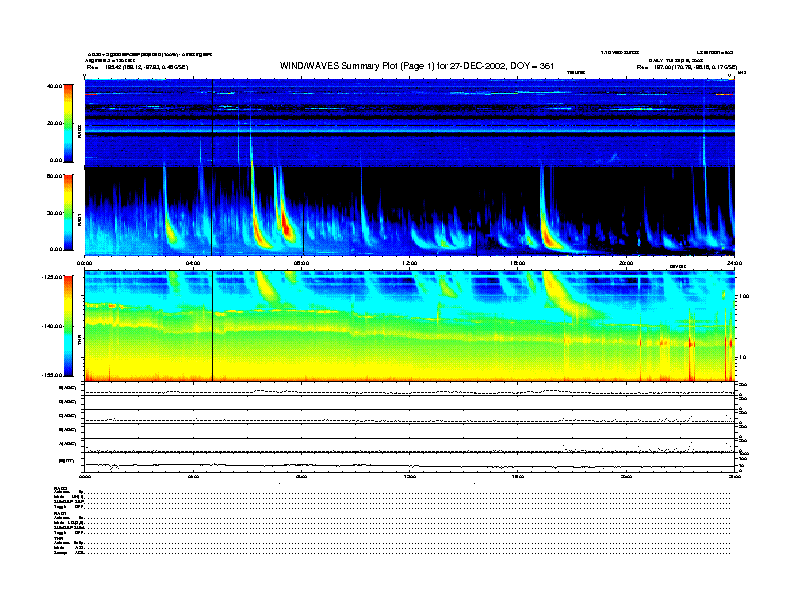Click the 08:00 label under the RAD1 panel
Screen dimensions: 792x612
click(301, 263)
